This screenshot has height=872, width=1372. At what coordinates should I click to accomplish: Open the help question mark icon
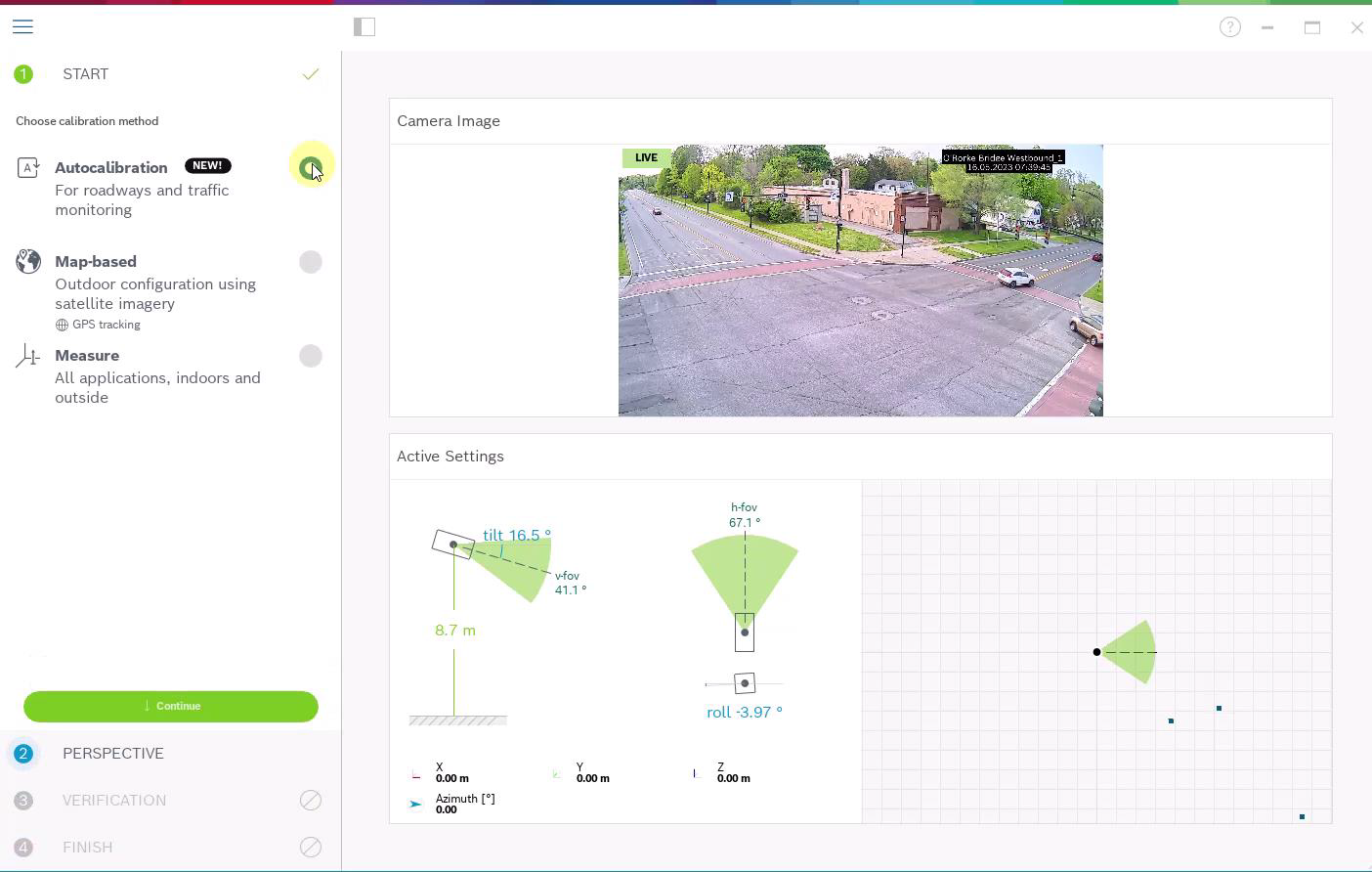tap(1229, 27)
